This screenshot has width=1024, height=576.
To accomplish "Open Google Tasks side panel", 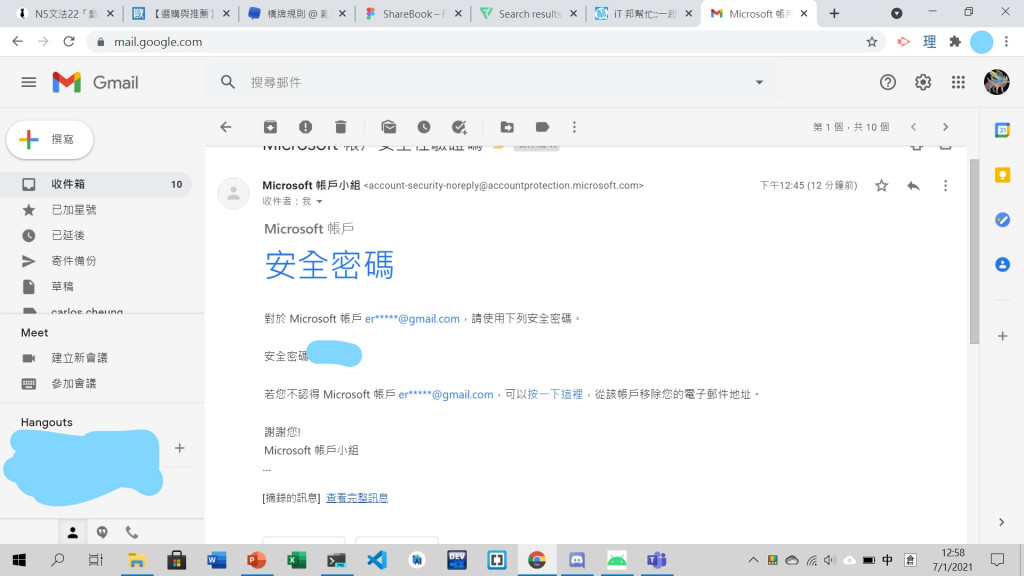I will pos(1002,220).
